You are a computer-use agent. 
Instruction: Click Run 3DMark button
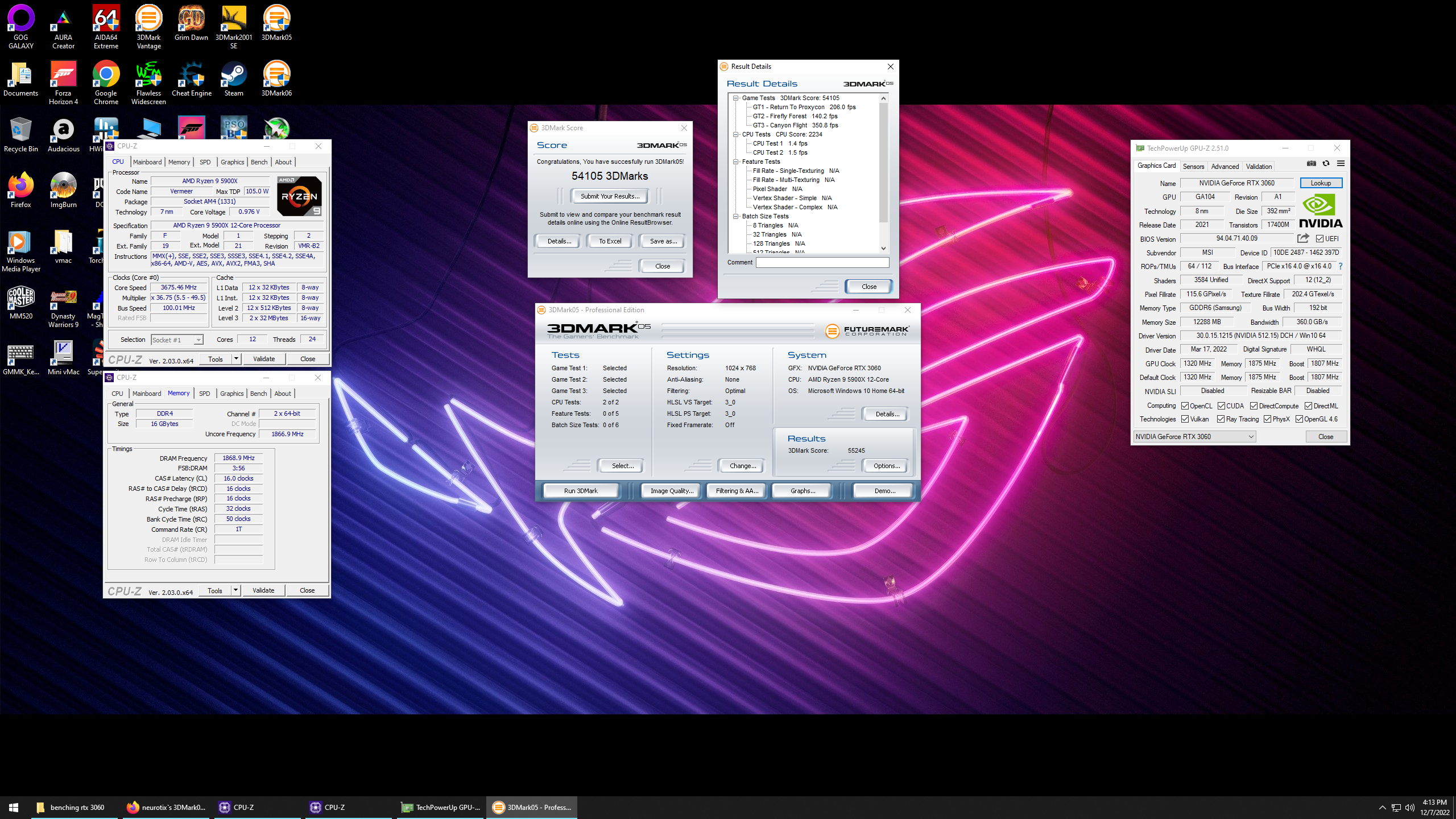(x=581, y=491)
